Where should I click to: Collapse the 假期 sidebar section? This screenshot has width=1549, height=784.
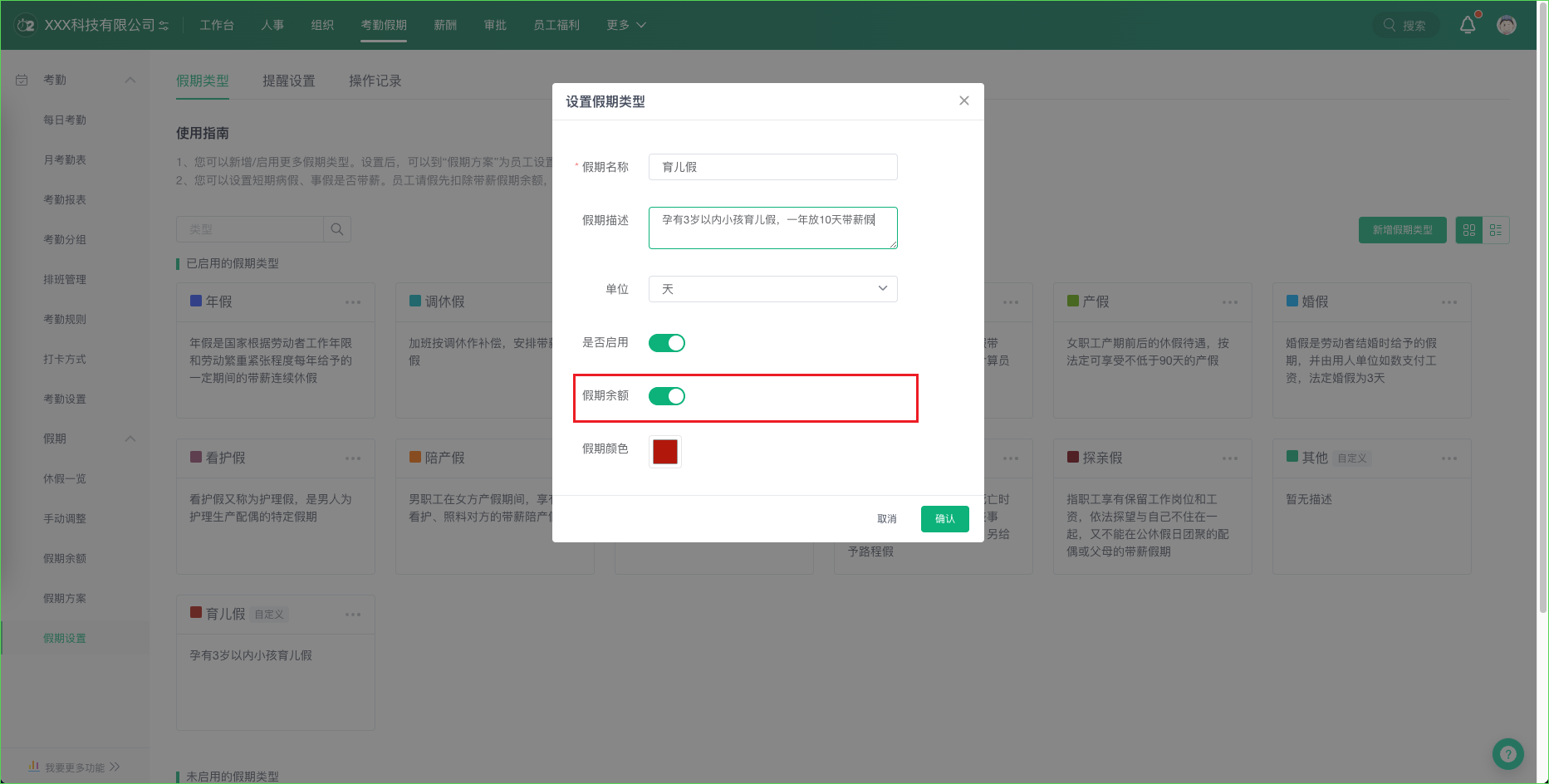pyautogui.click(x=130, y=439)
